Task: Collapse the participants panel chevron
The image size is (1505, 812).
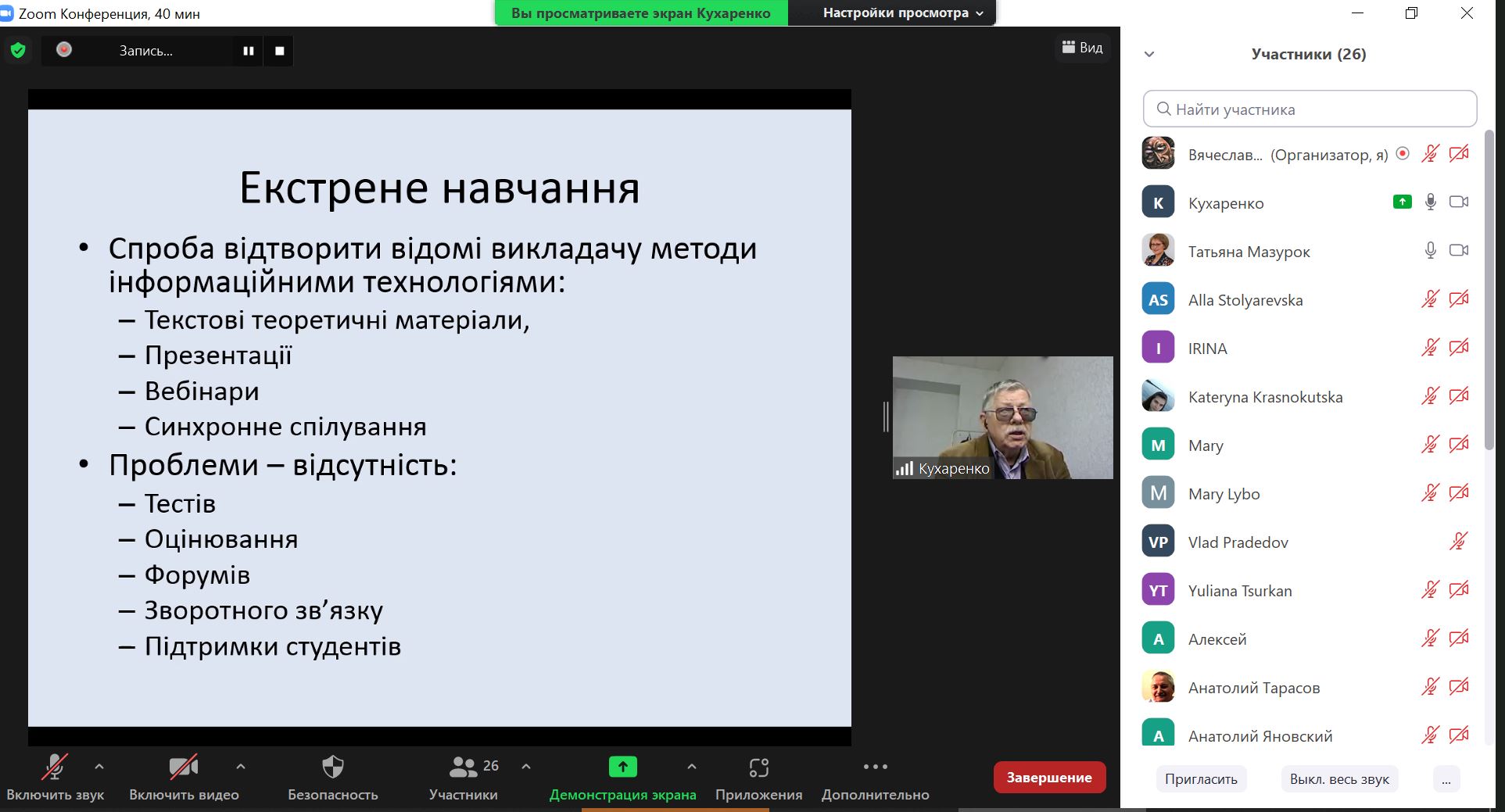Action: tap(1149, 54)
